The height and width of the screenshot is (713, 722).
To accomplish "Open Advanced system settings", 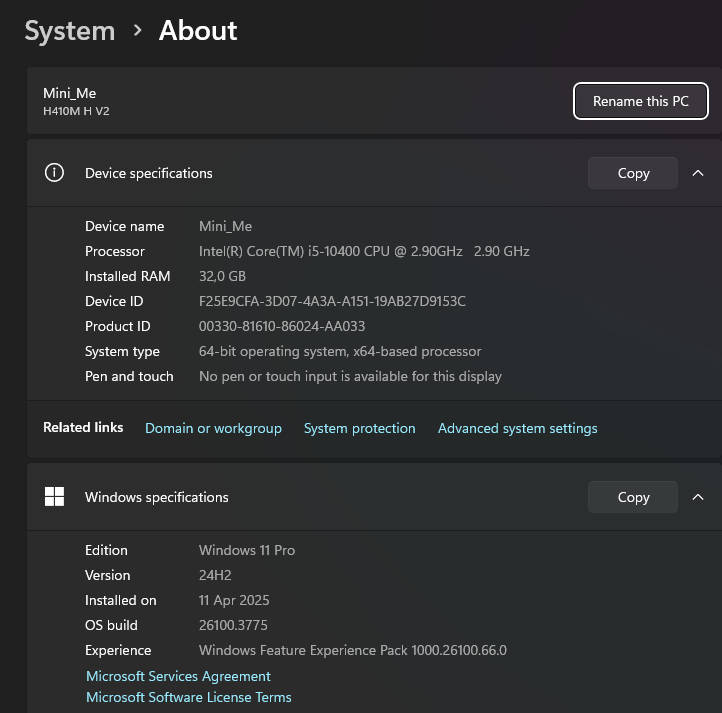I will [x=517, y=428].
